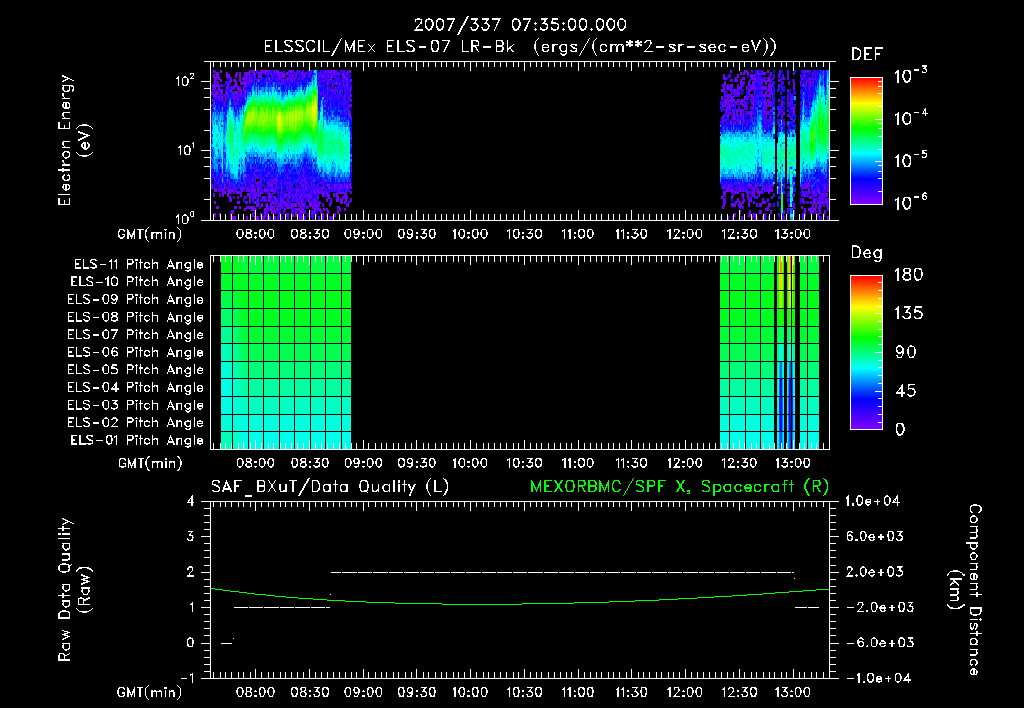Click the 'SAF_BXuT/Data Quality (L)' title
This screenshot has height=708, width=1024.
[330, 487]
